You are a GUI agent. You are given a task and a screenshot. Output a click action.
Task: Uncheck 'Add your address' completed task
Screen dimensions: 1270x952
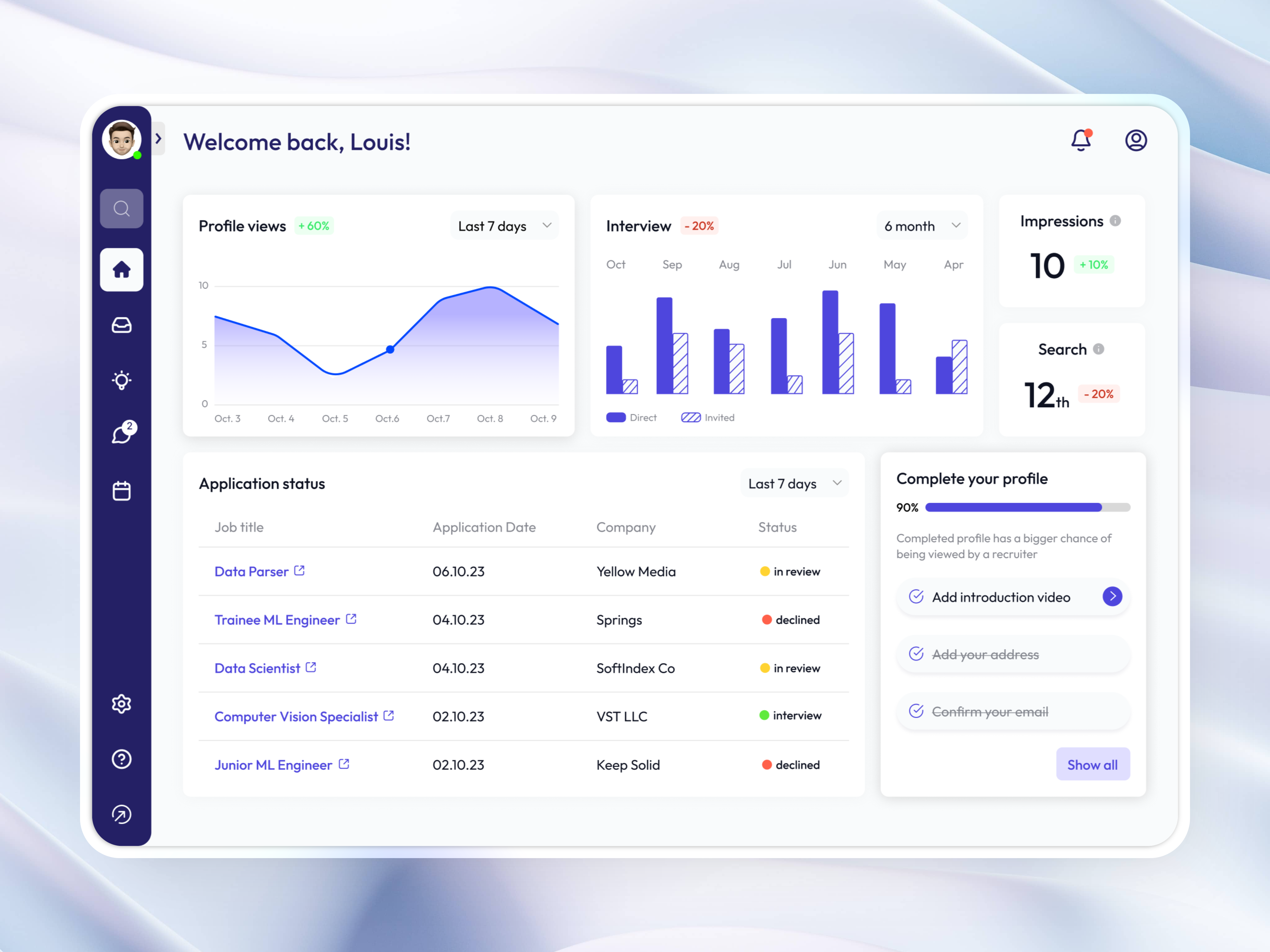917,654
